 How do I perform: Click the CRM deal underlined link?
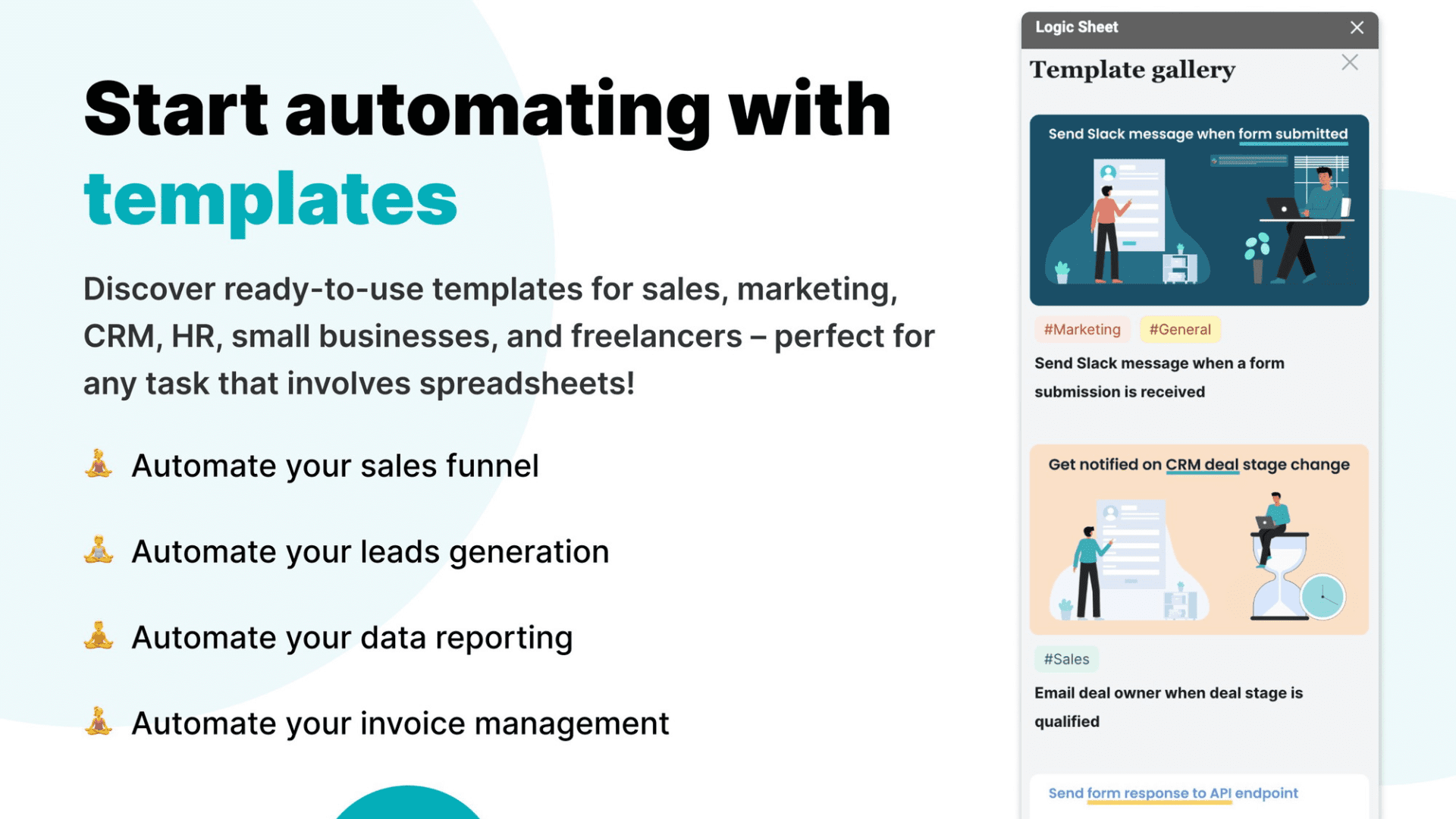(1201, 464)
